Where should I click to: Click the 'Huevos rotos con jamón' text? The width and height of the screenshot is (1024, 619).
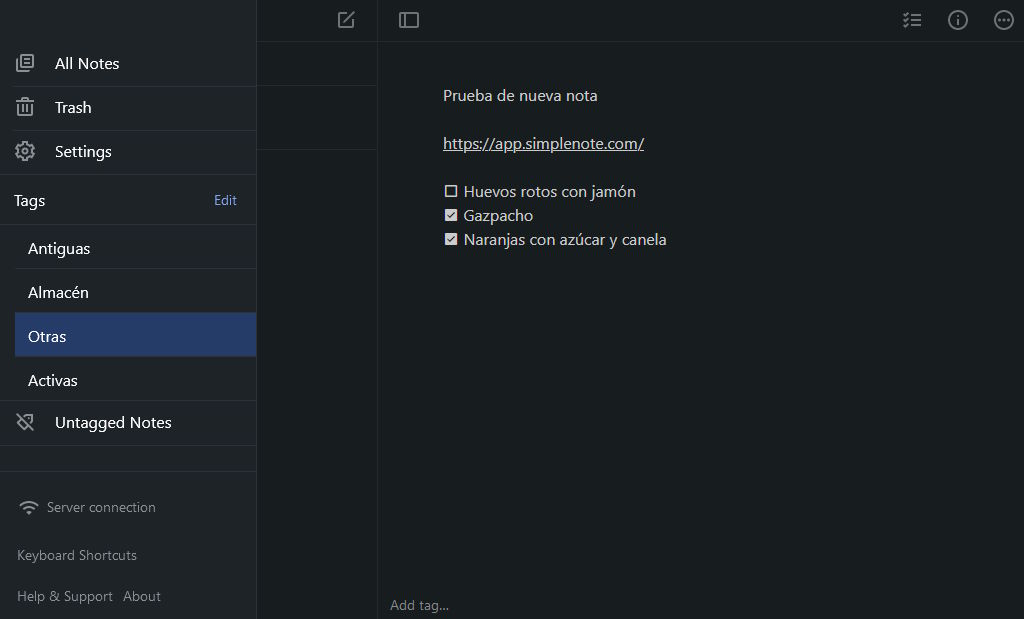coord(549,192)
